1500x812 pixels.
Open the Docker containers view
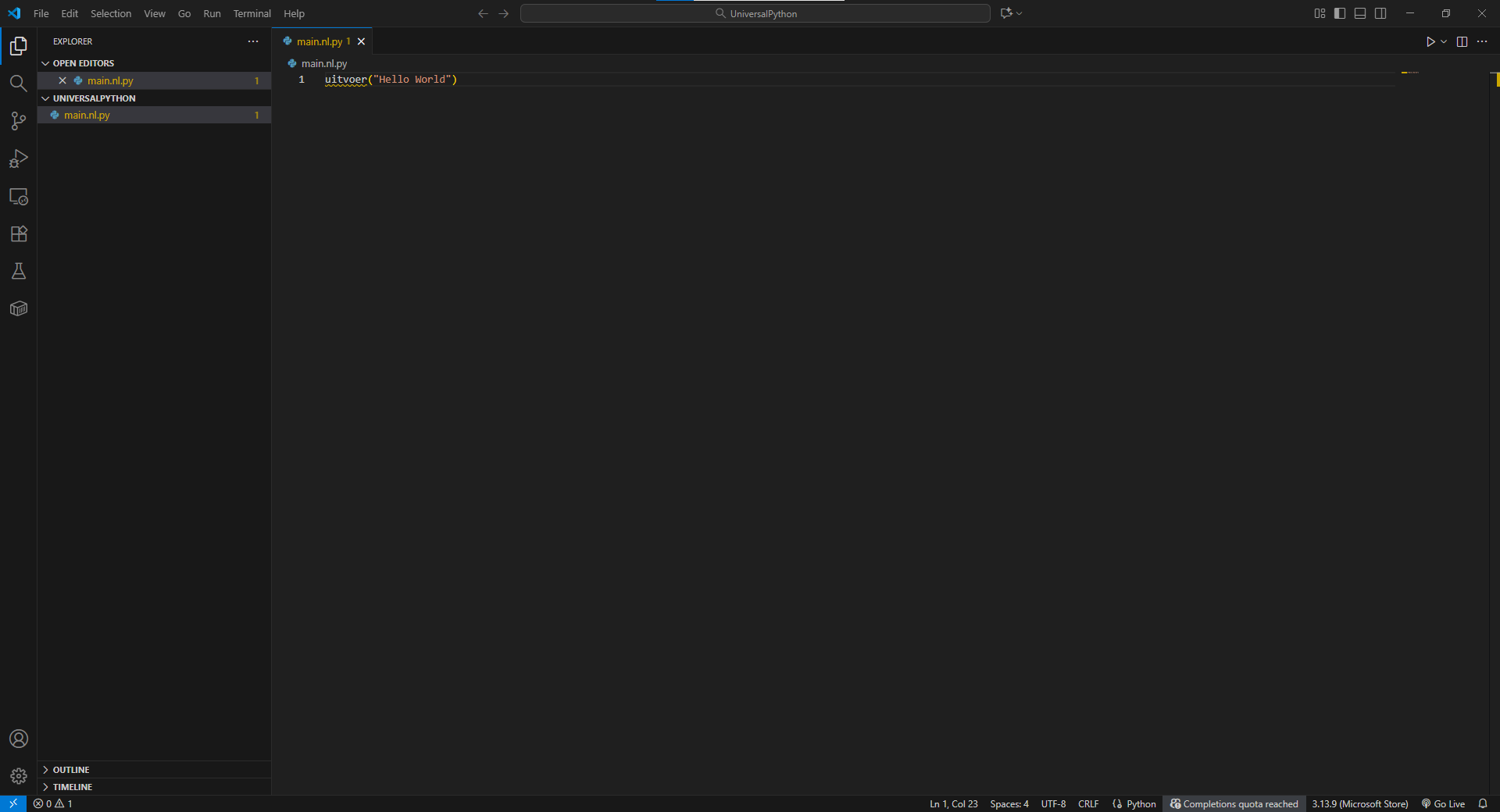(x=18, y=308)
